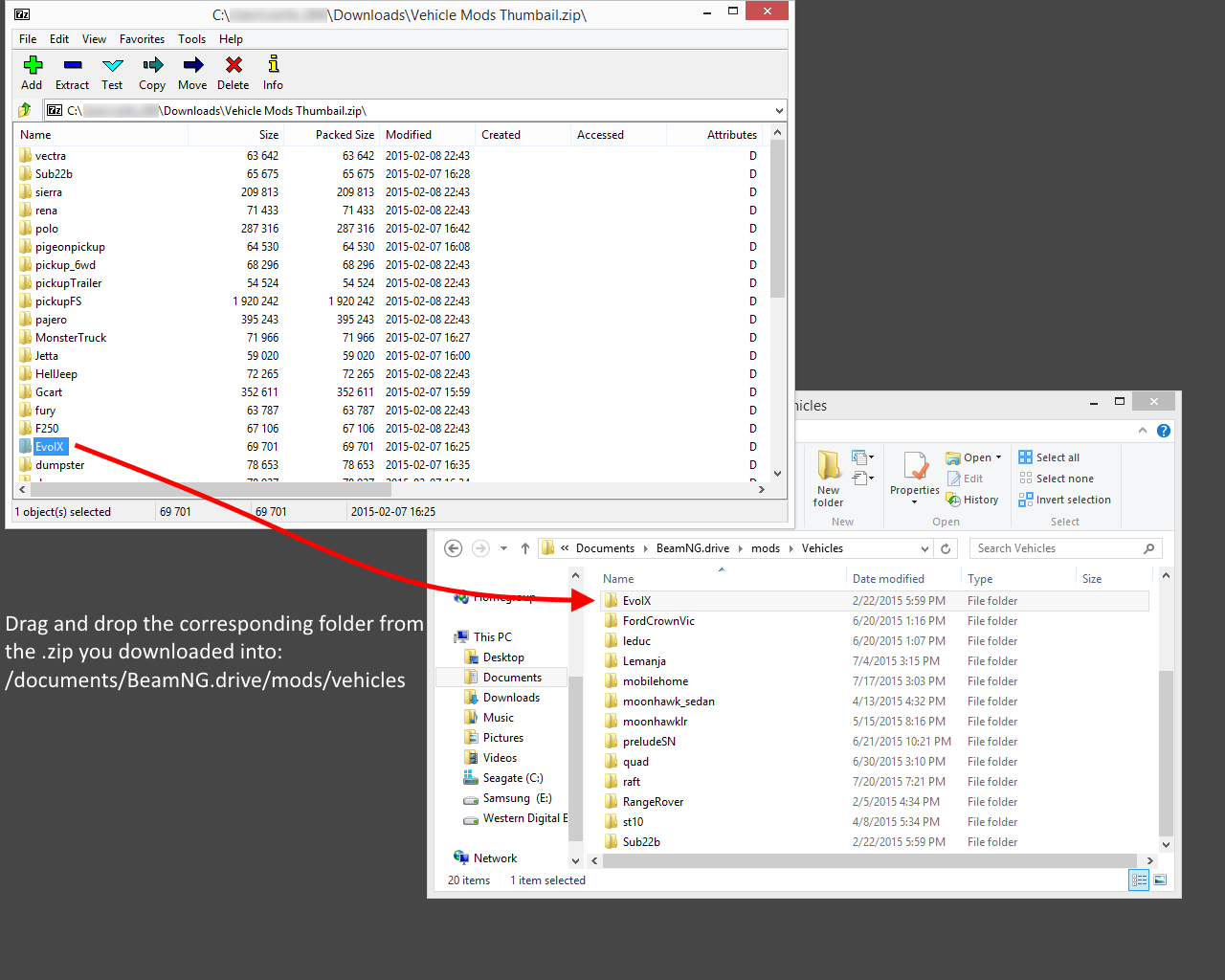This screenshot has height=980, width=1225.
Task: Sort Explorer files by Type column
Action: (1018, 579)
